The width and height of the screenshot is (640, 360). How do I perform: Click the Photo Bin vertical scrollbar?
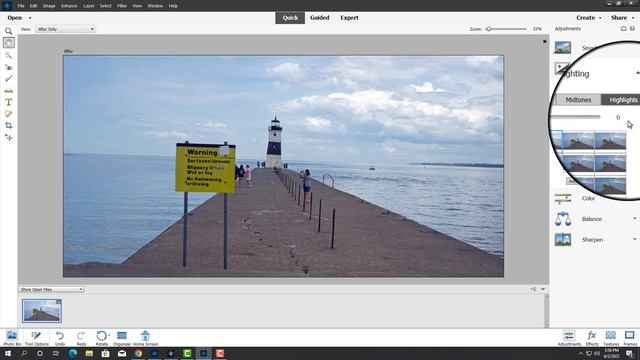[x=547, y=311]
